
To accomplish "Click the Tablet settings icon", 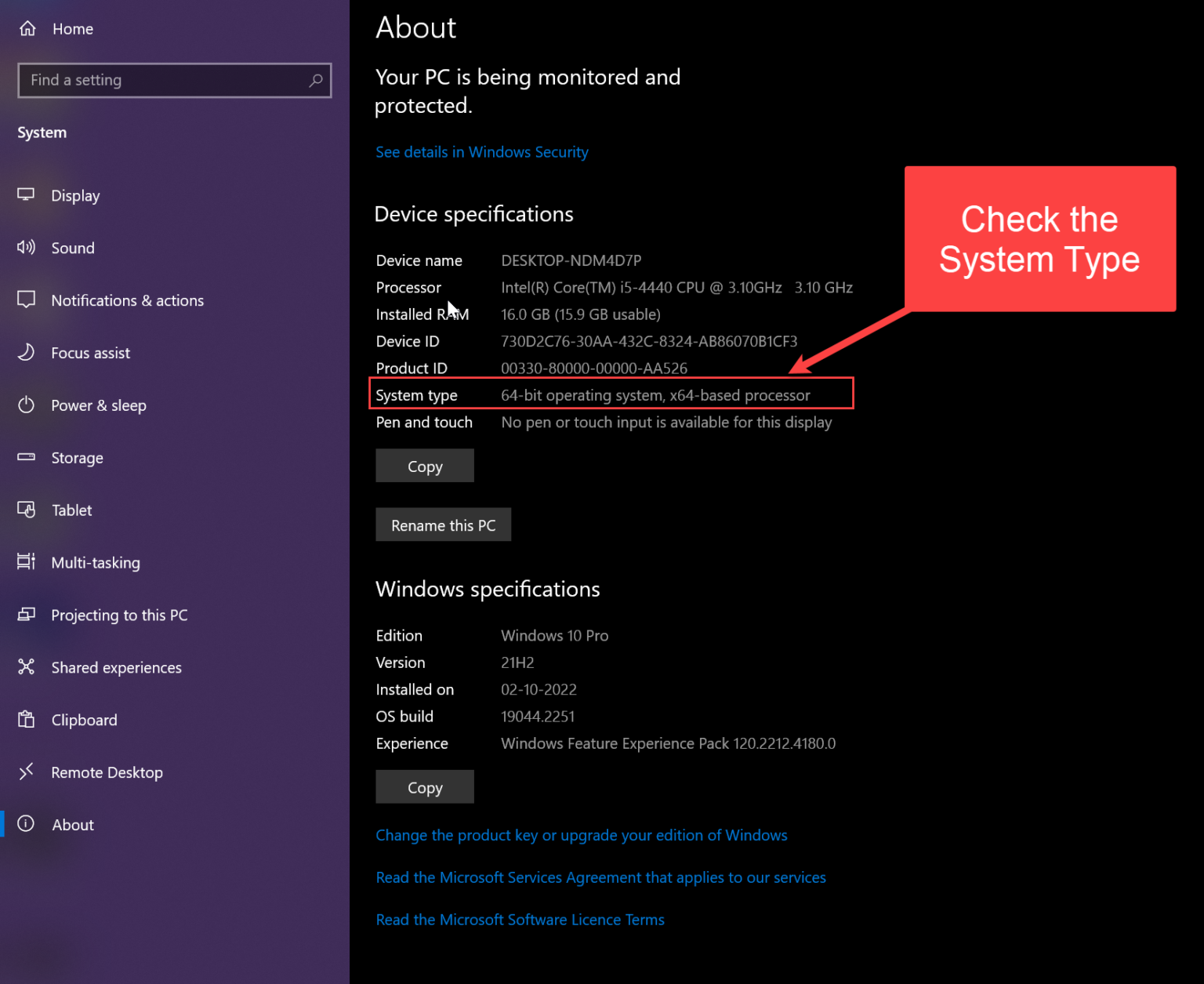I will coord(26,510).
